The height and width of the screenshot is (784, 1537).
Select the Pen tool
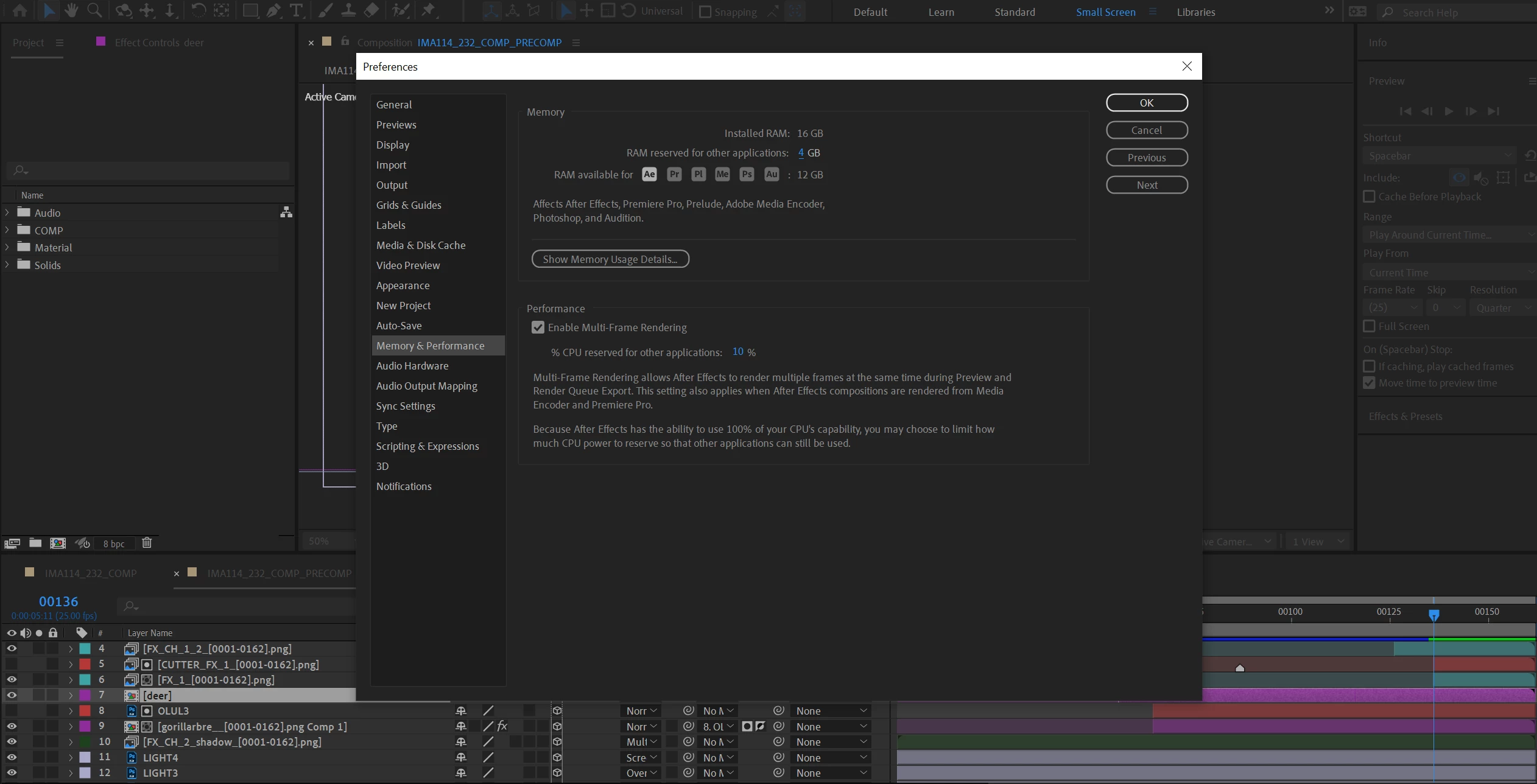pos(273,10)
